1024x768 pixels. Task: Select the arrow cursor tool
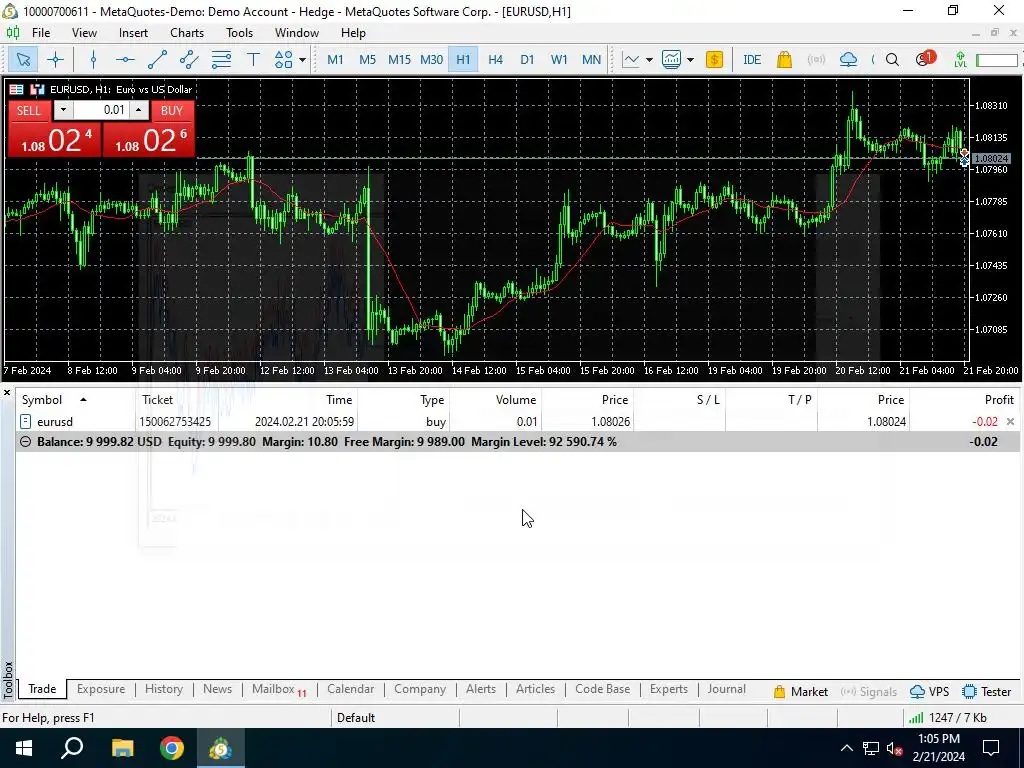click(x=23, y=60)
